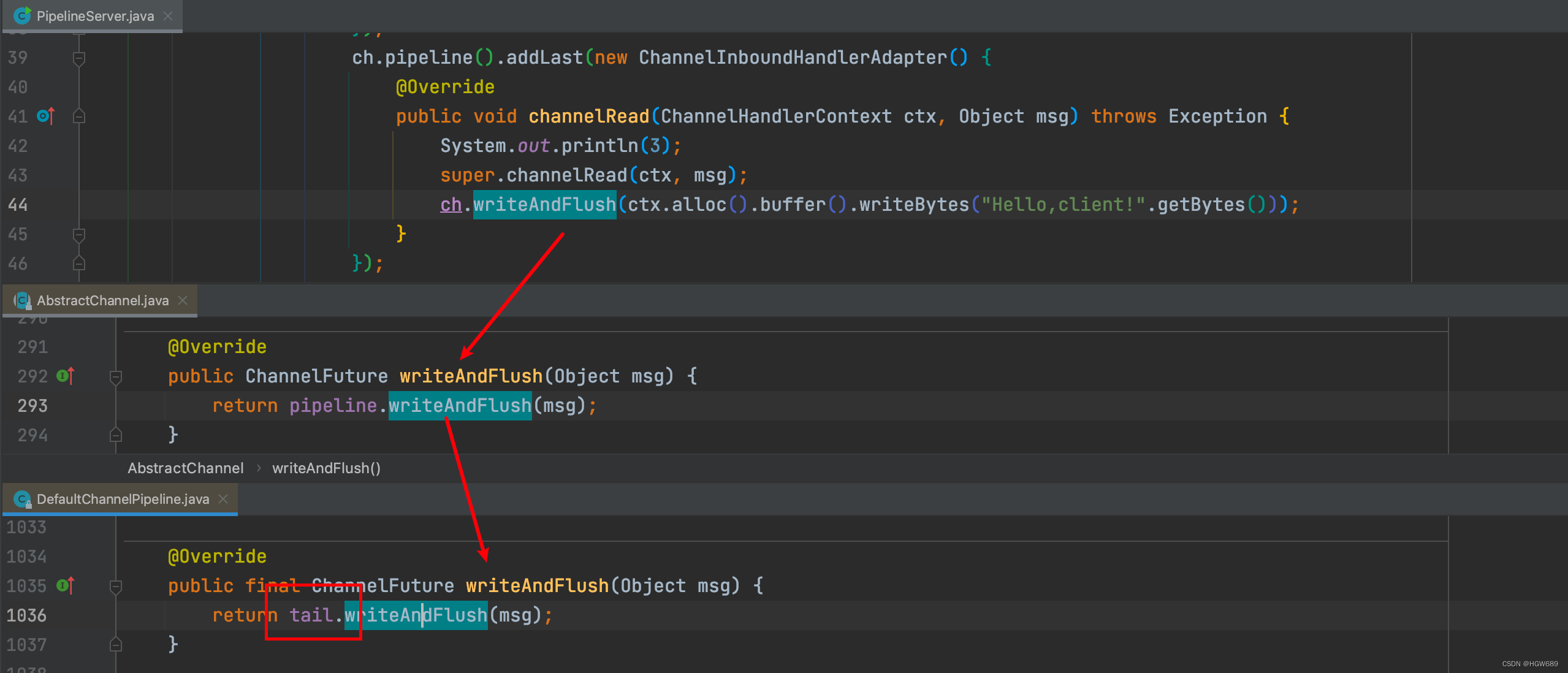The width and height of the screenshot is (1568, 673).
Task: Click the highlighted writeAndFlush call on line 44
Action: click(544, 205)
